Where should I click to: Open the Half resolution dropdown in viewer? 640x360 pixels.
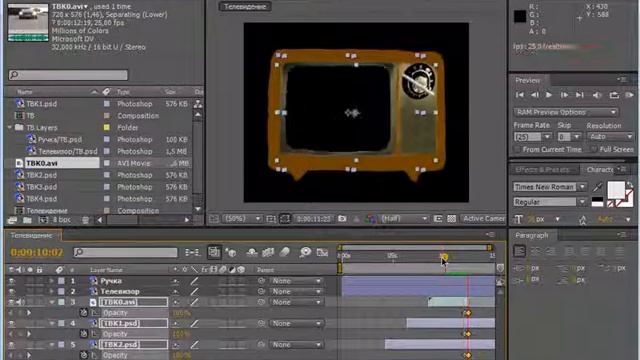pos(403,219)
